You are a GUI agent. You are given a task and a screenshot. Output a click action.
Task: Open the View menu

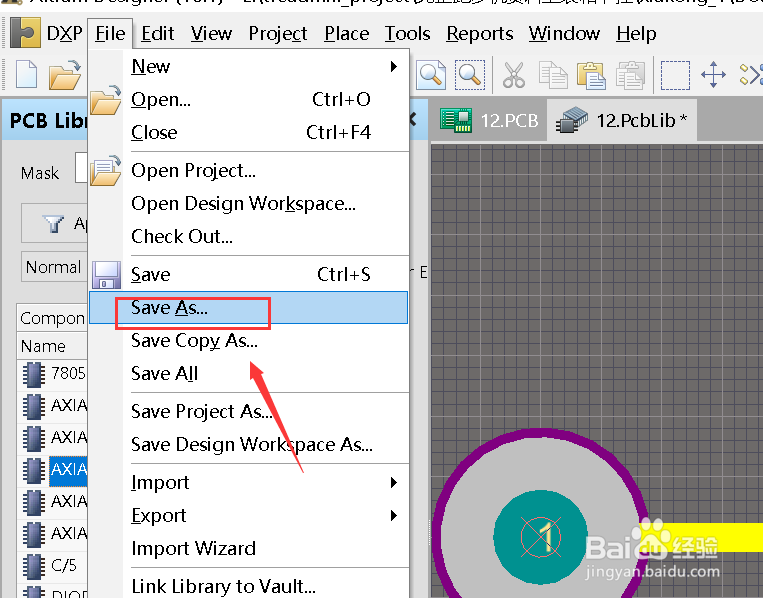point(211,34)
